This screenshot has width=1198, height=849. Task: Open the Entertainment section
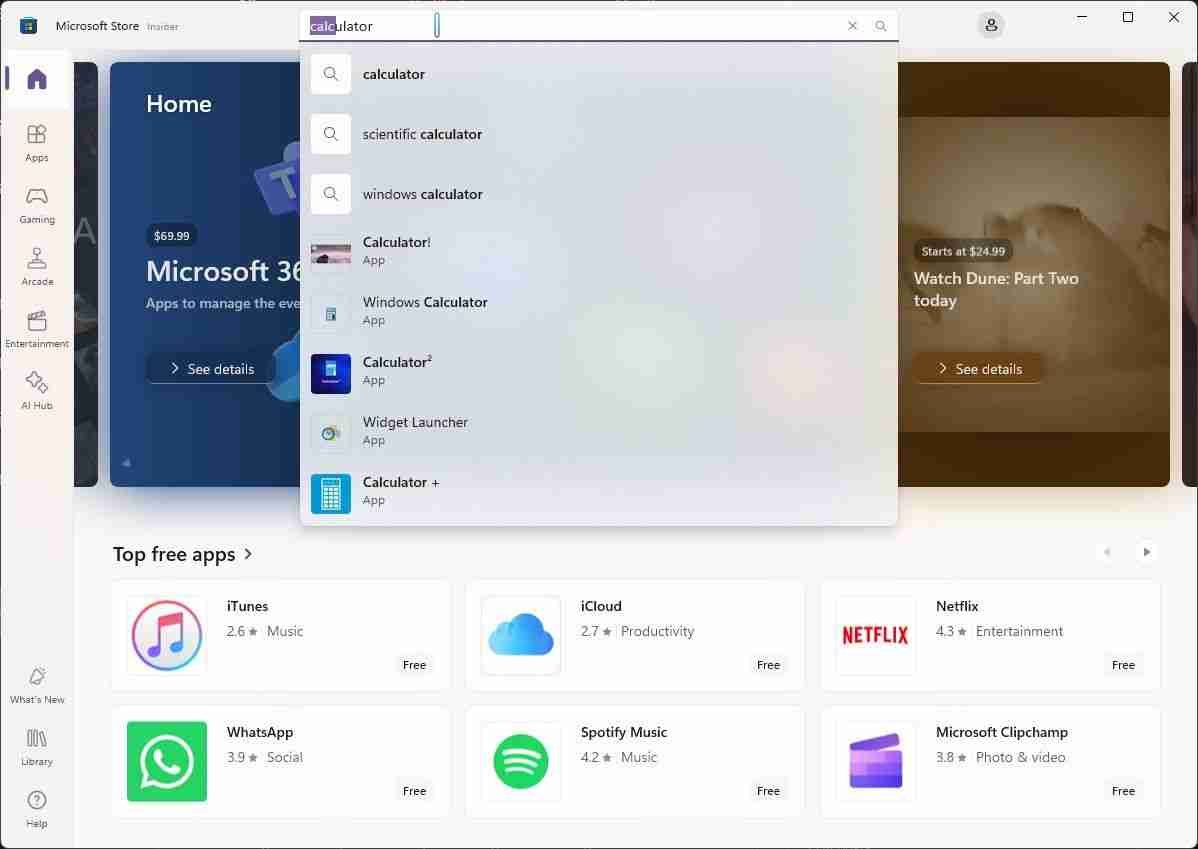pos(36,330)
